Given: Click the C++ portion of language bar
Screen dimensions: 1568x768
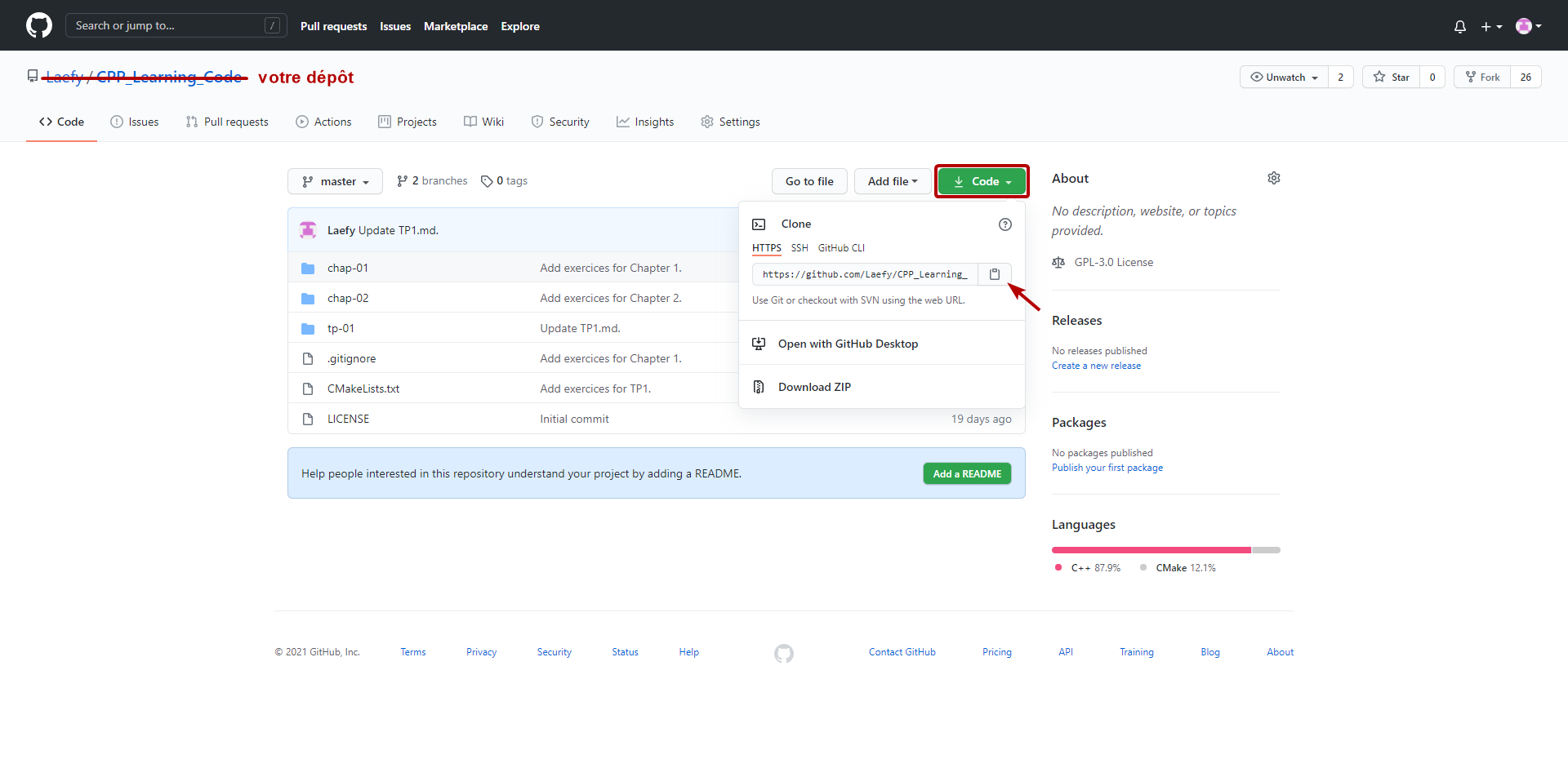Looking at the screenshot, I should click(x=1151, y=550).
